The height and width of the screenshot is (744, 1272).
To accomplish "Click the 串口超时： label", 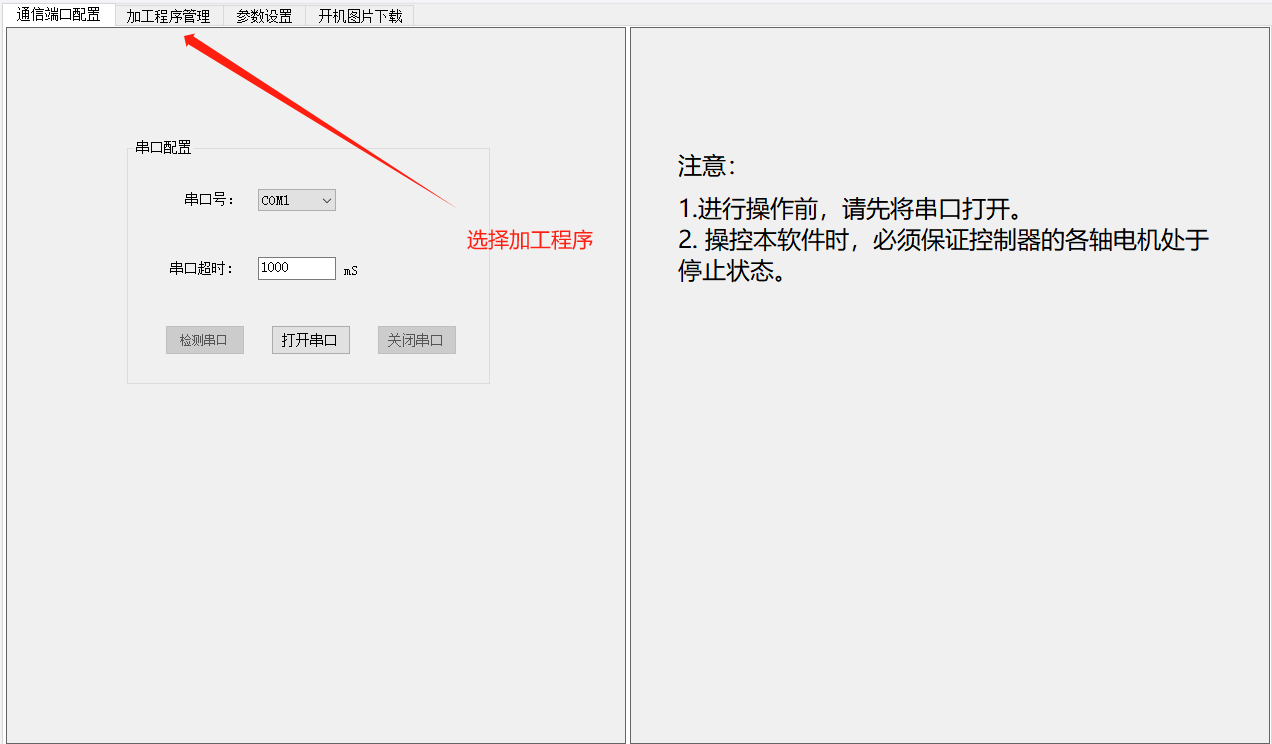I will click(201, 268).
